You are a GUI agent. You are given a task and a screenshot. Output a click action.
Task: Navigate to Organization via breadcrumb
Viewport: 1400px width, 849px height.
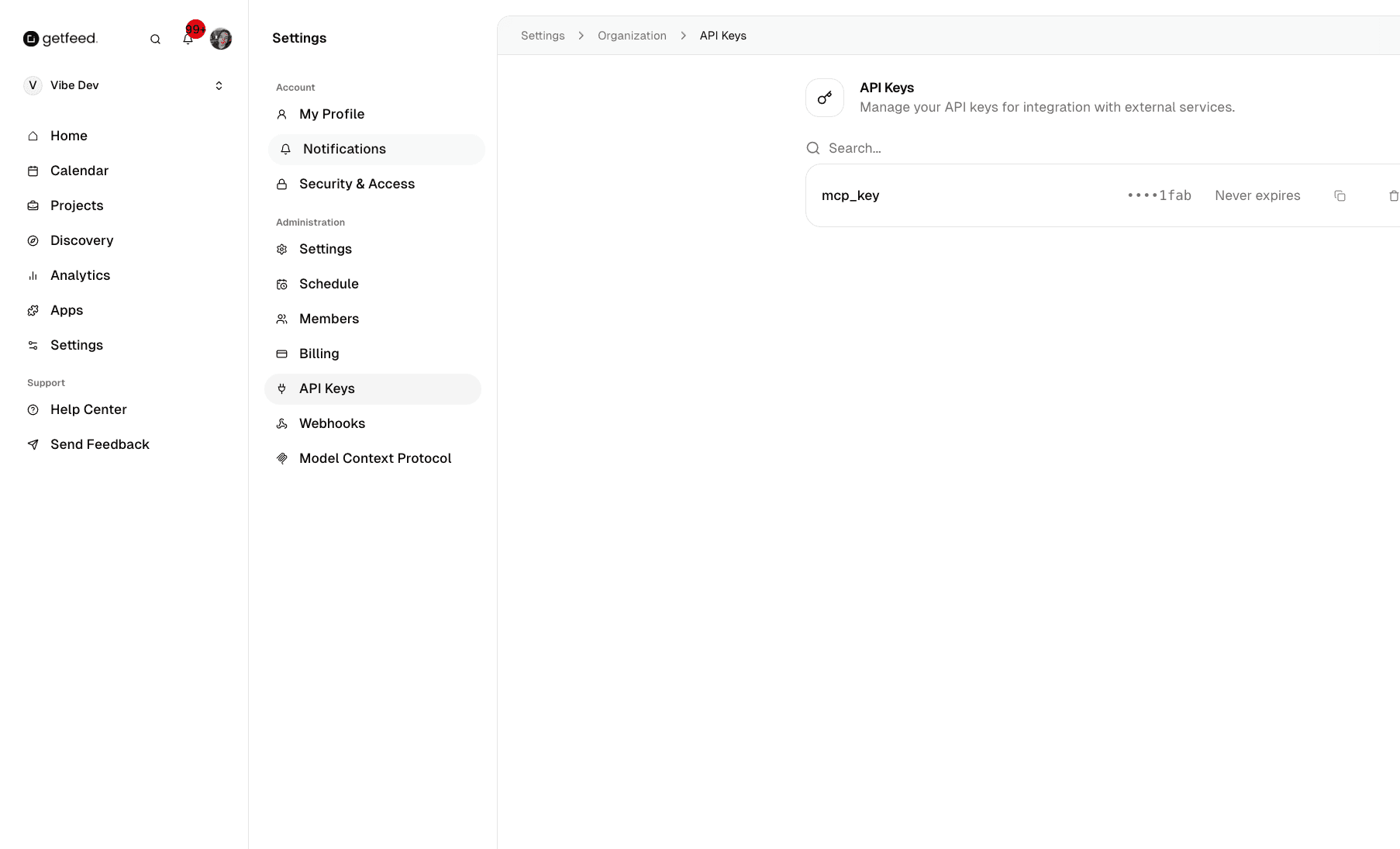point(632,36)
